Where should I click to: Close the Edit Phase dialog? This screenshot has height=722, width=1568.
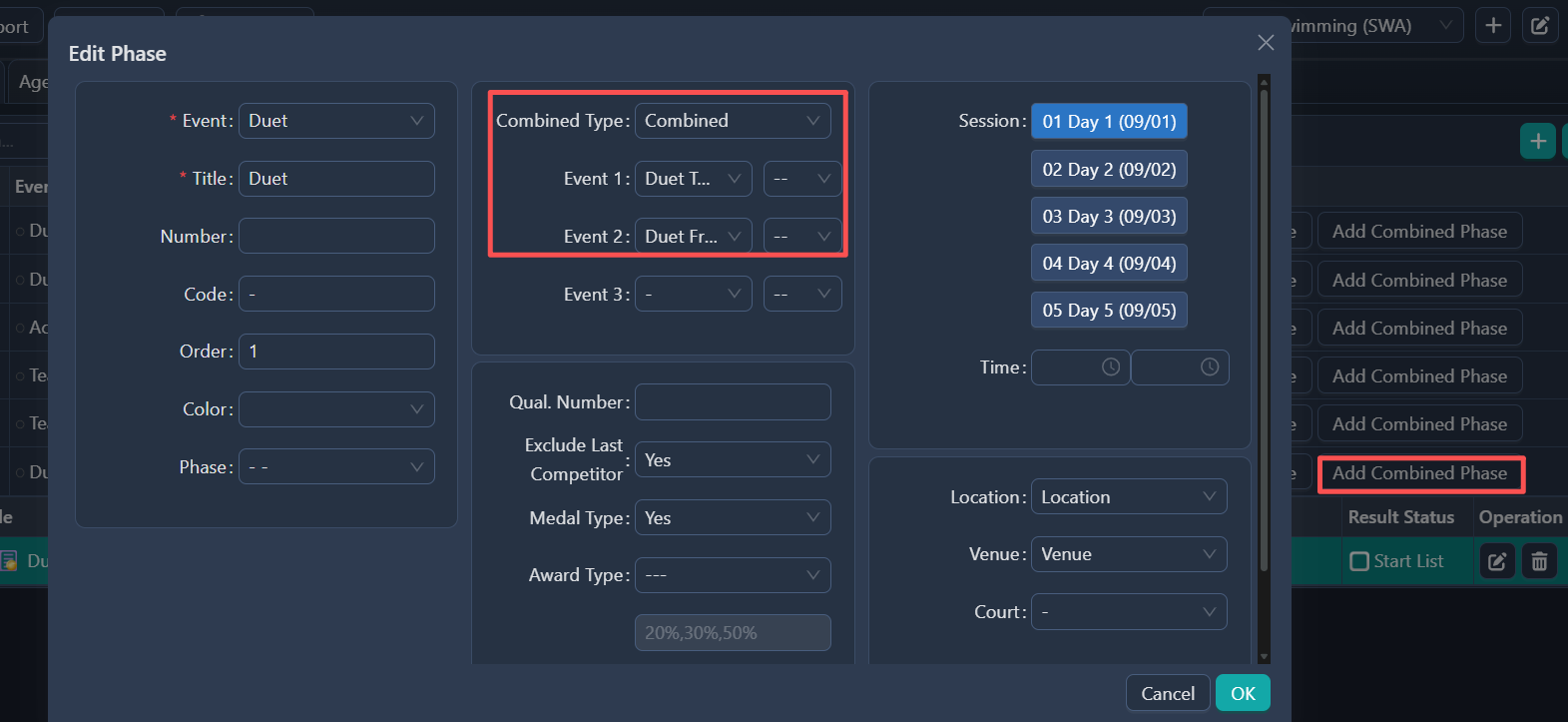coord(1266,42)
